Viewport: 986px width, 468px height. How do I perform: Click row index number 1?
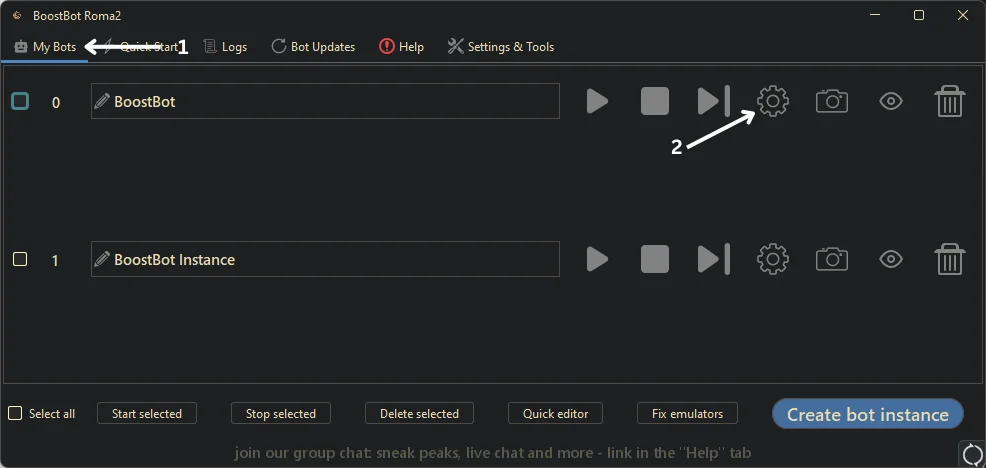(55, 260)
